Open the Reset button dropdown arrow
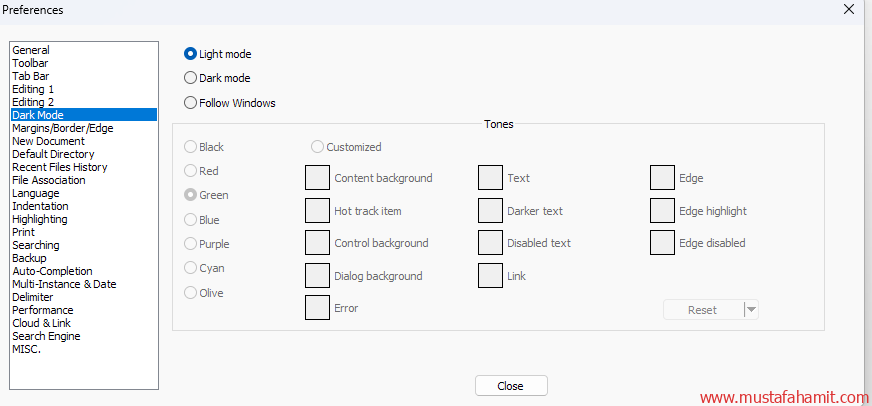 pyautogui.click(x=752, y=310)
